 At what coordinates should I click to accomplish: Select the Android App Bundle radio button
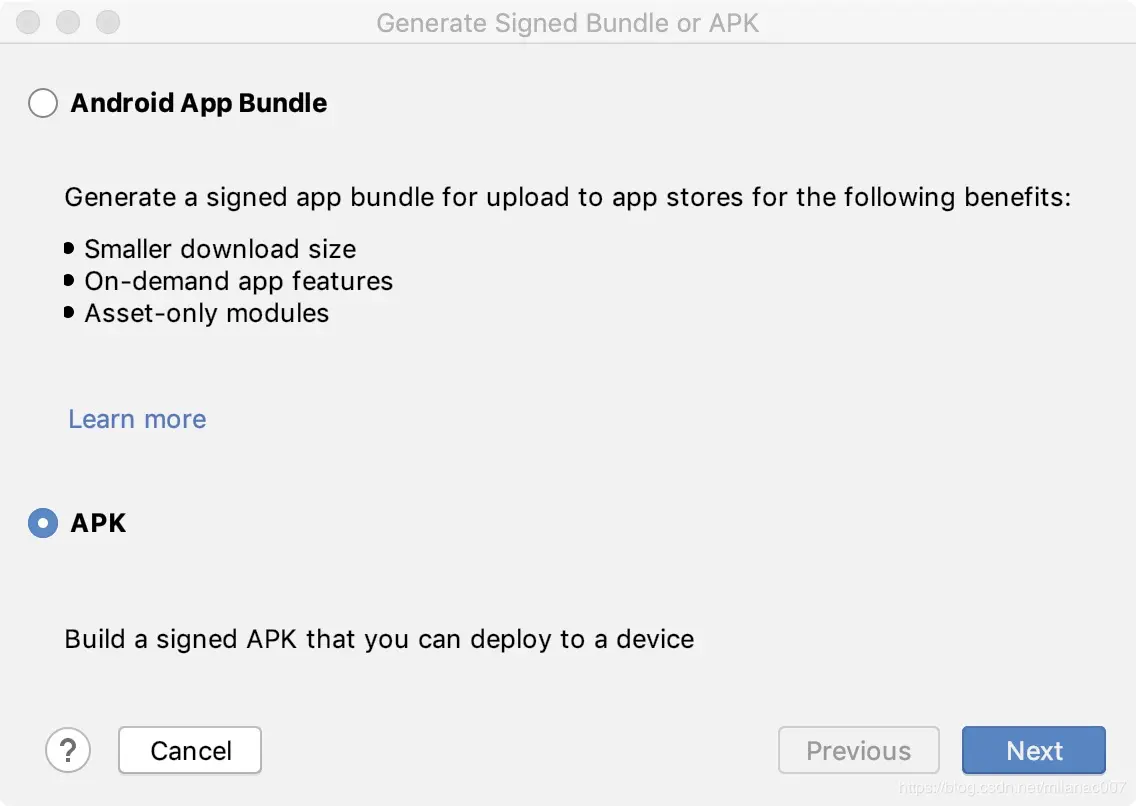point(43,103)
